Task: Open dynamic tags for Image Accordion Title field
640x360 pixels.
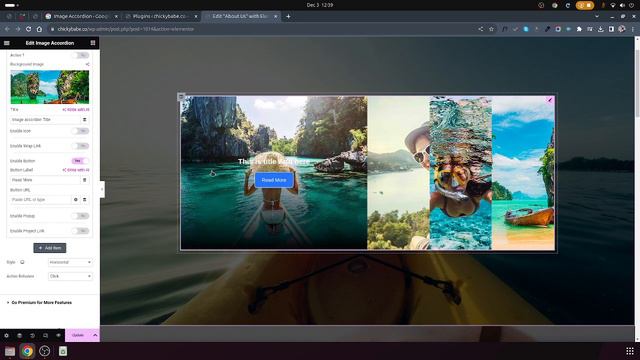Action: (84, 120)
